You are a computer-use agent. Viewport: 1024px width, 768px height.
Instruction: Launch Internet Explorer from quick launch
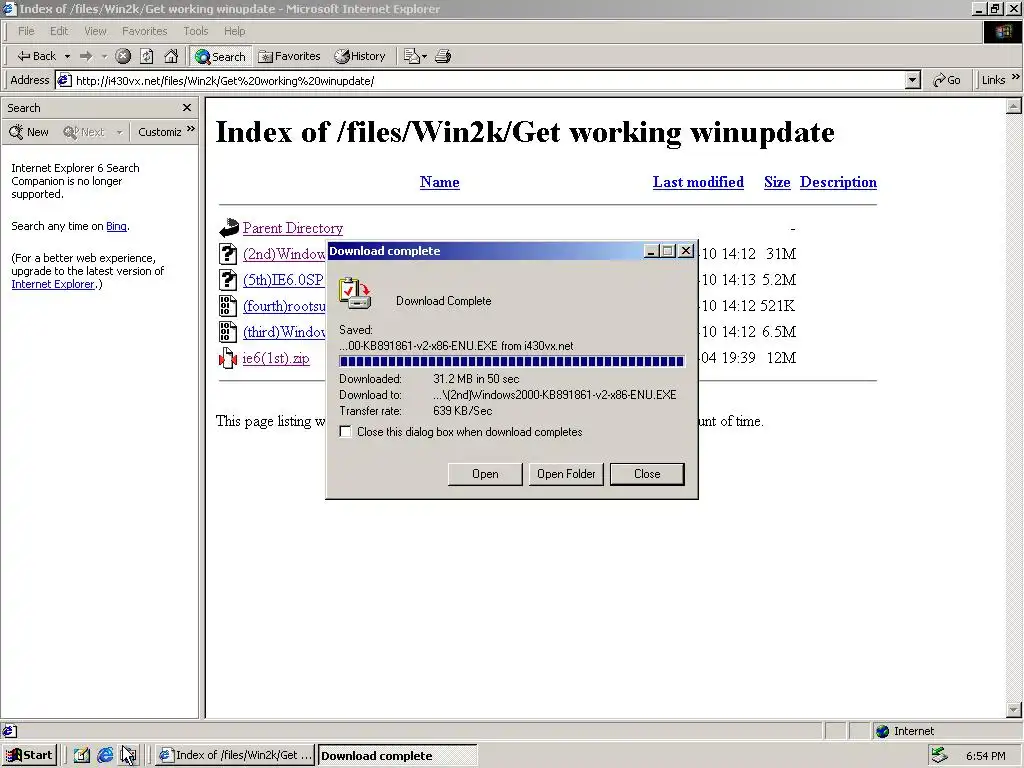pyautogui.click(x=104, y=756)
